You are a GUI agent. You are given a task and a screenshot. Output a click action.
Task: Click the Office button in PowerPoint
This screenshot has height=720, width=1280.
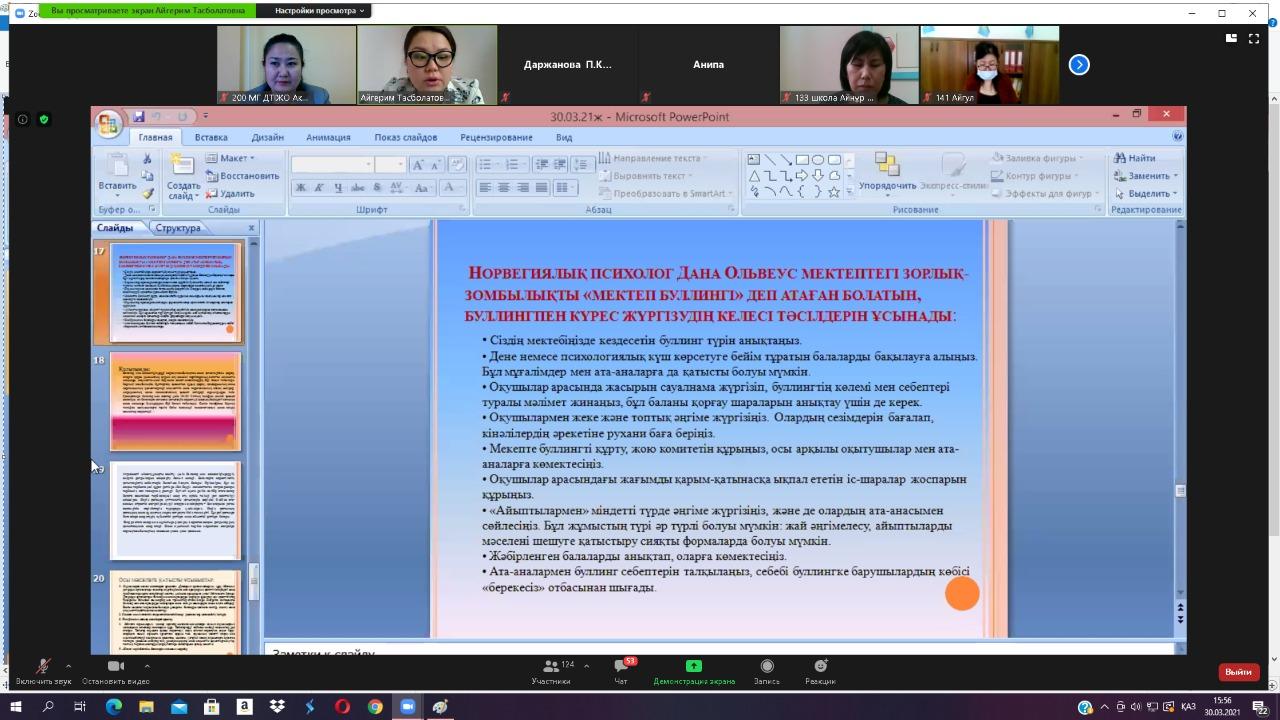107,124
